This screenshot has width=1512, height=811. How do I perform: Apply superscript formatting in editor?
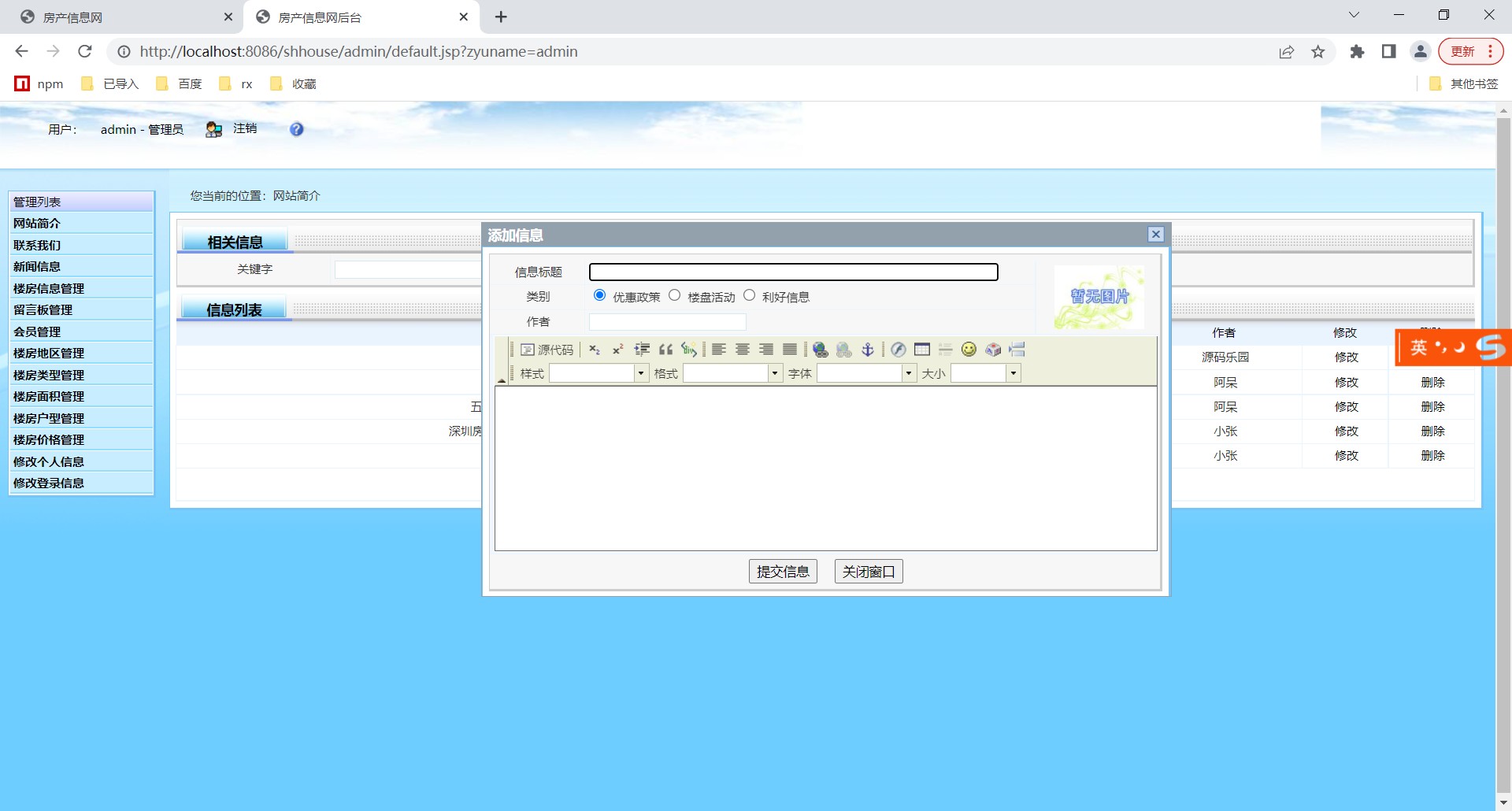coord(618,350)
